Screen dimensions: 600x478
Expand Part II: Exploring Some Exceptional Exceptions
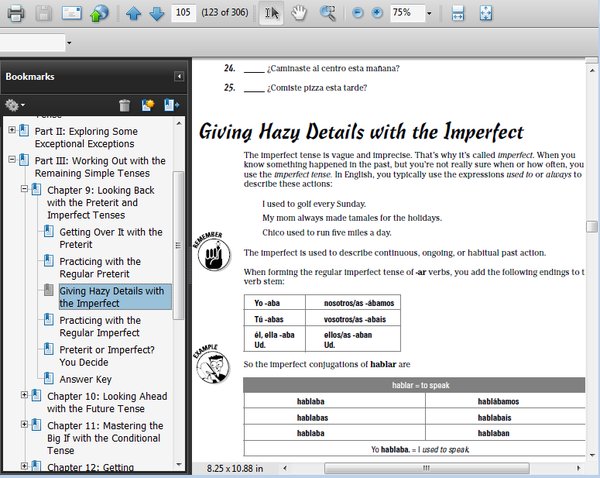[x=11, y=130]
